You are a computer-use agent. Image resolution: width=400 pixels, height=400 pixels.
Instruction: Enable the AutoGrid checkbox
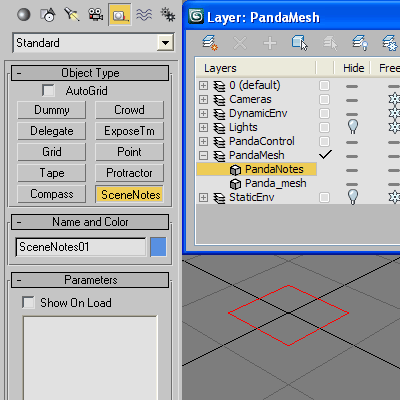click(49, 91)
